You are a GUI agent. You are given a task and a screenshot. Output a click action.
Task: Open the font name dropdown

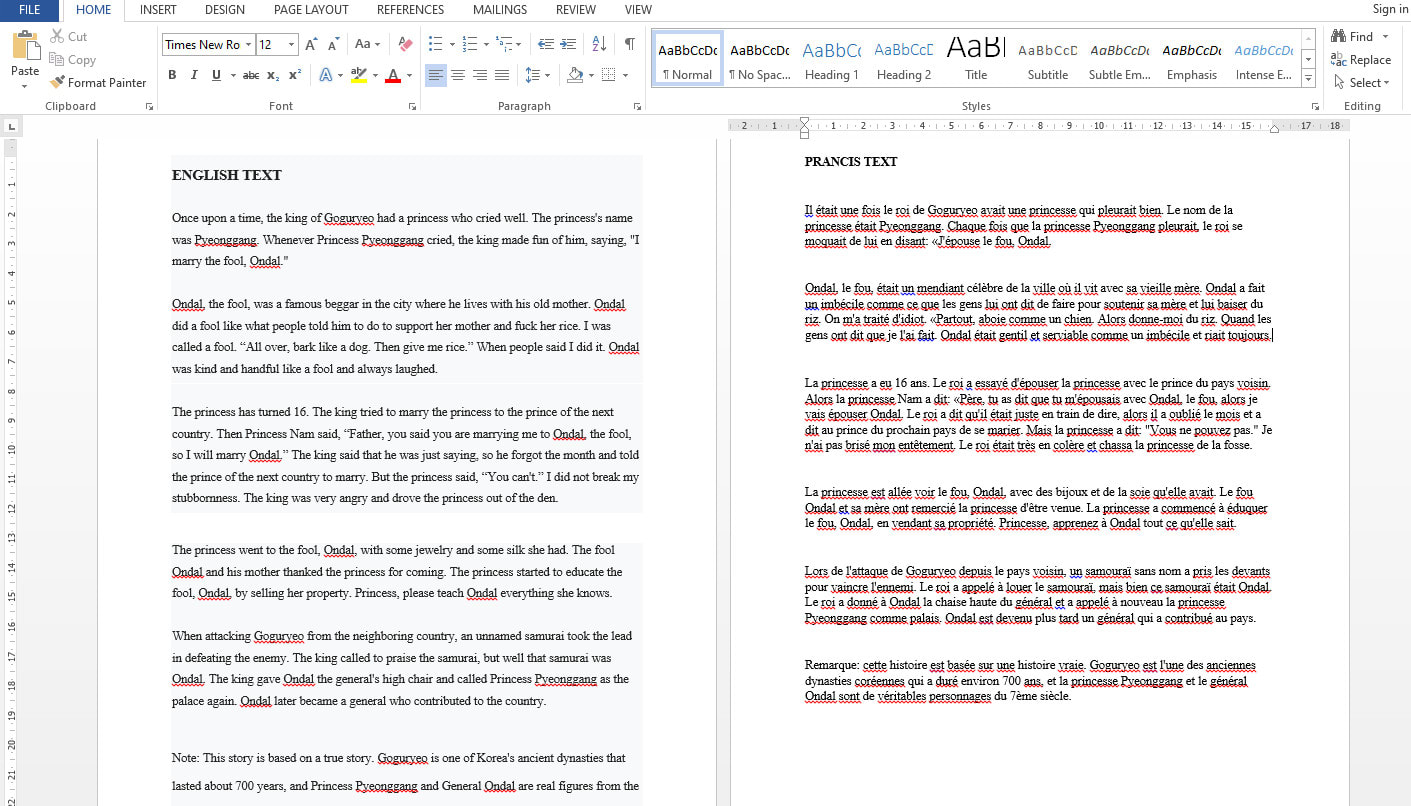click(248, 44)
